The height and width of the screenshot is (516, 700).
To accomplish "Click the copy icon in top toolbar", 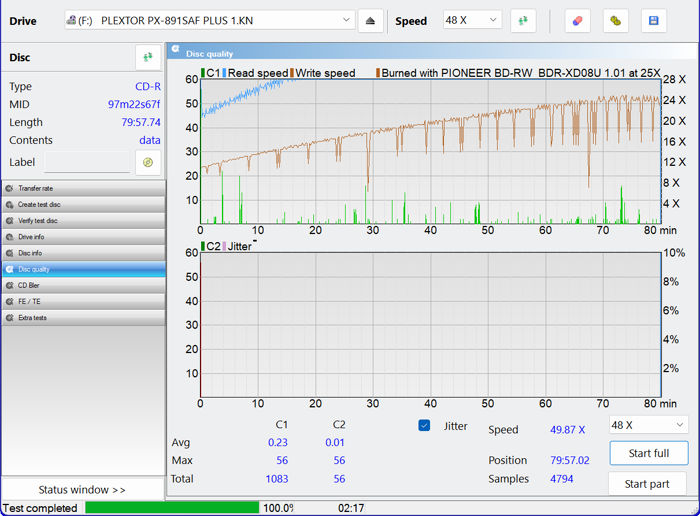I will (x=616, y=21).
